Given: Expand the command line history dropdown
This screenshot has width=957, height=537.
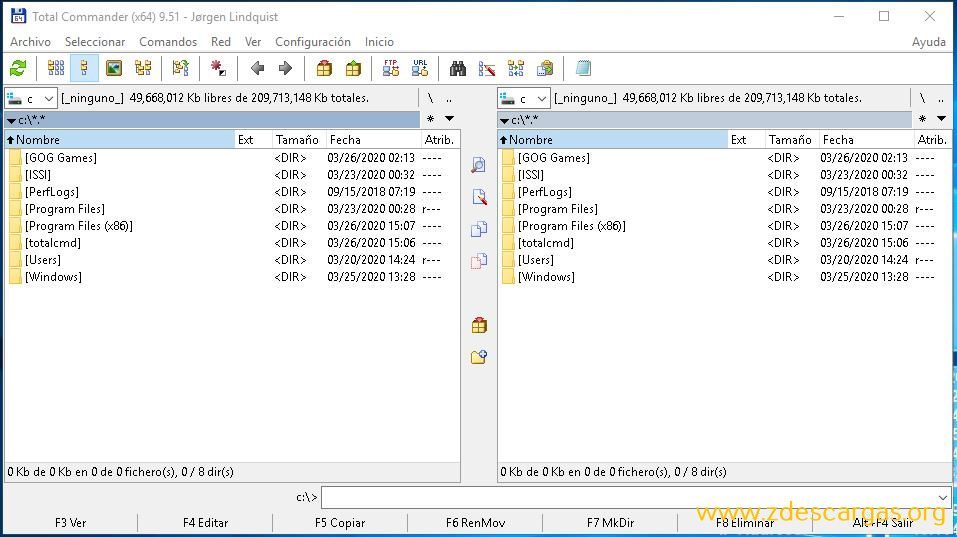Looking at the screenshot, I should [943, 497].
